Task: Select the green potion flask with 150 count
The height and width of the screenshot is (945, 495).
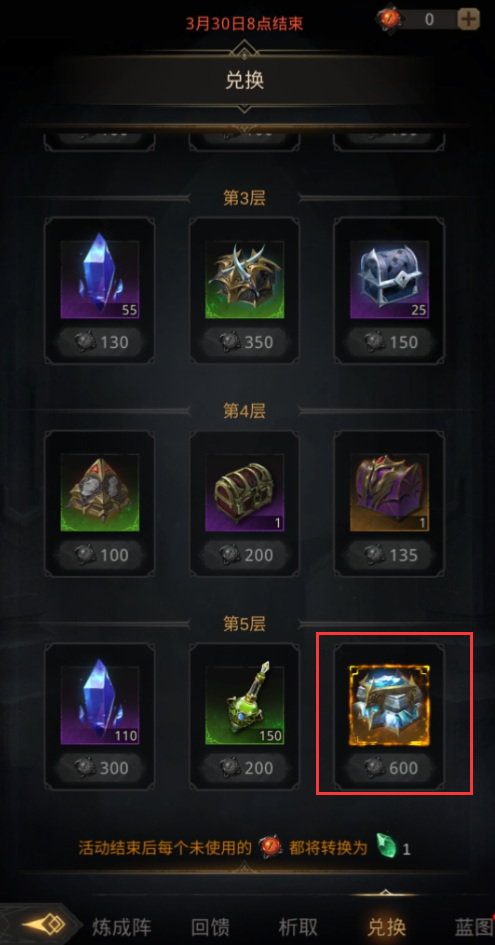Action: [x=244, y=705]
